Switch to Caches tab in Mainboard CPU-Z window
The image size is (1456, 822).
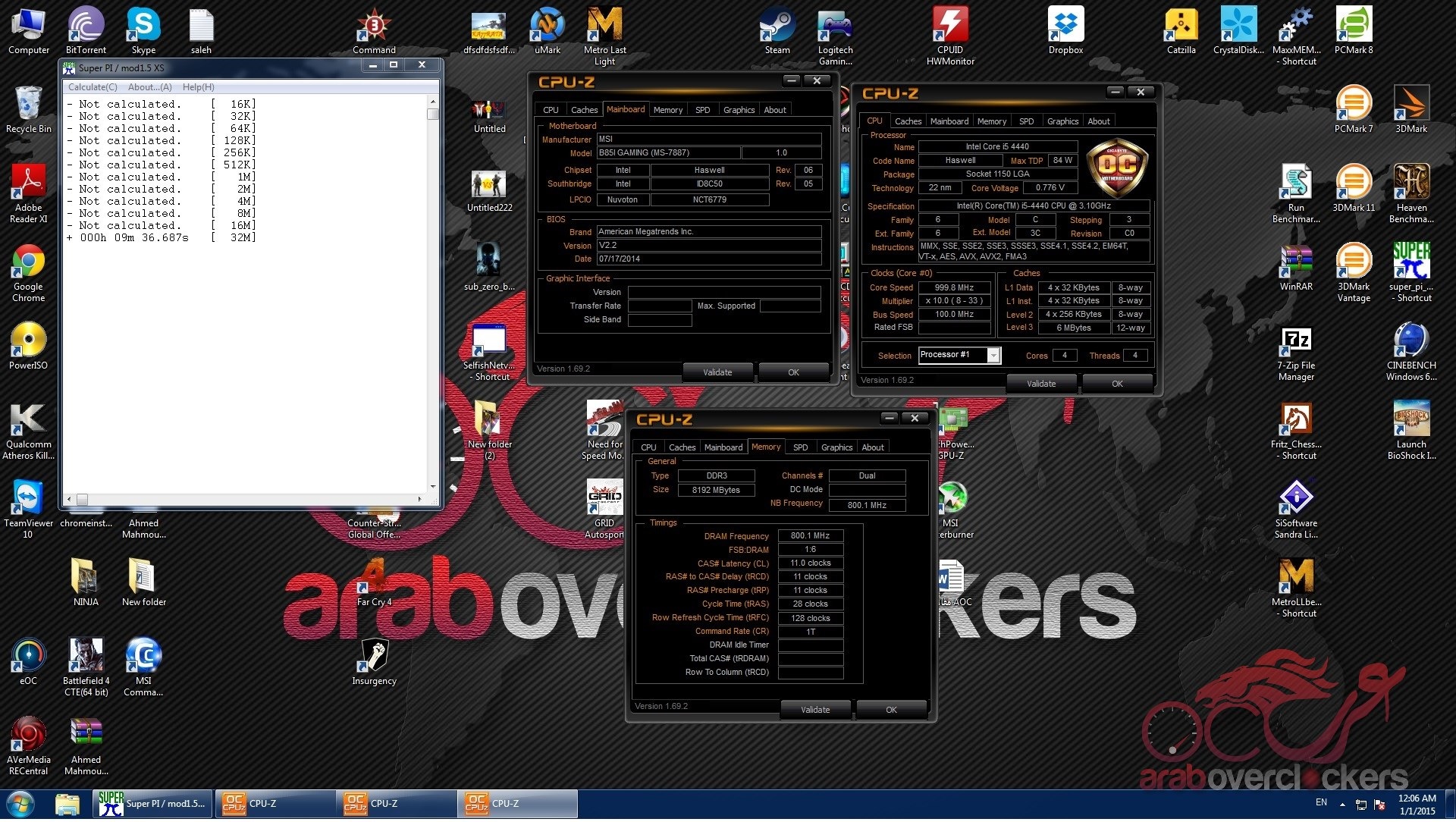(x=584, y=110)
